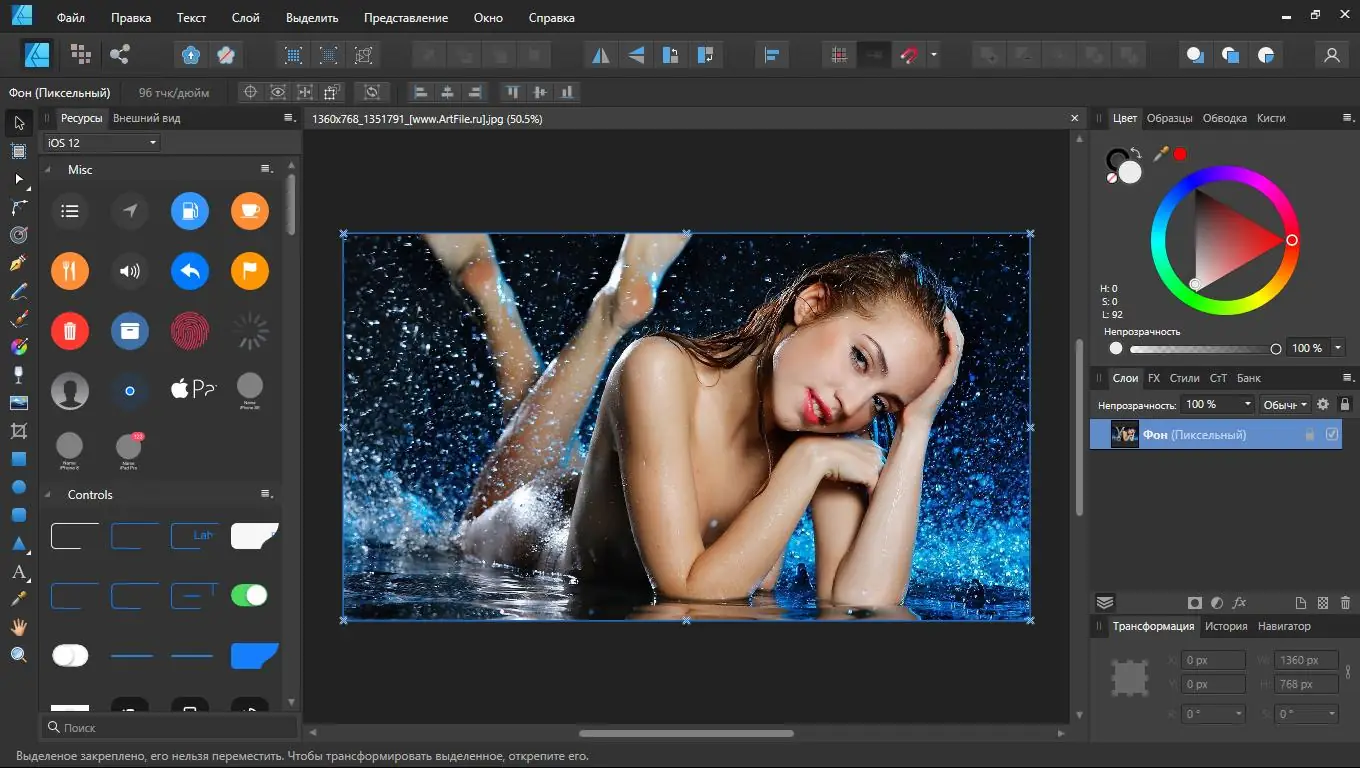
Task: Click the red snapping magnet icon
Action: pos(909,55)
